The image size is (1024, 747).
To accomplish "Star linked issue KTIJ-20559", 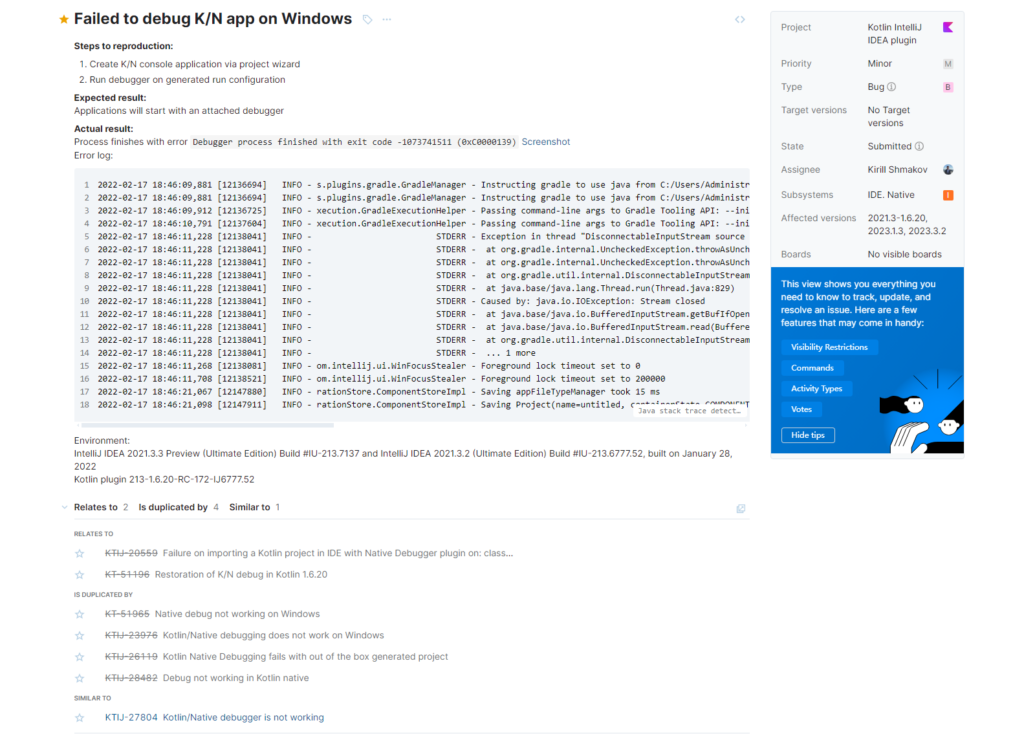I will point(80,553).
